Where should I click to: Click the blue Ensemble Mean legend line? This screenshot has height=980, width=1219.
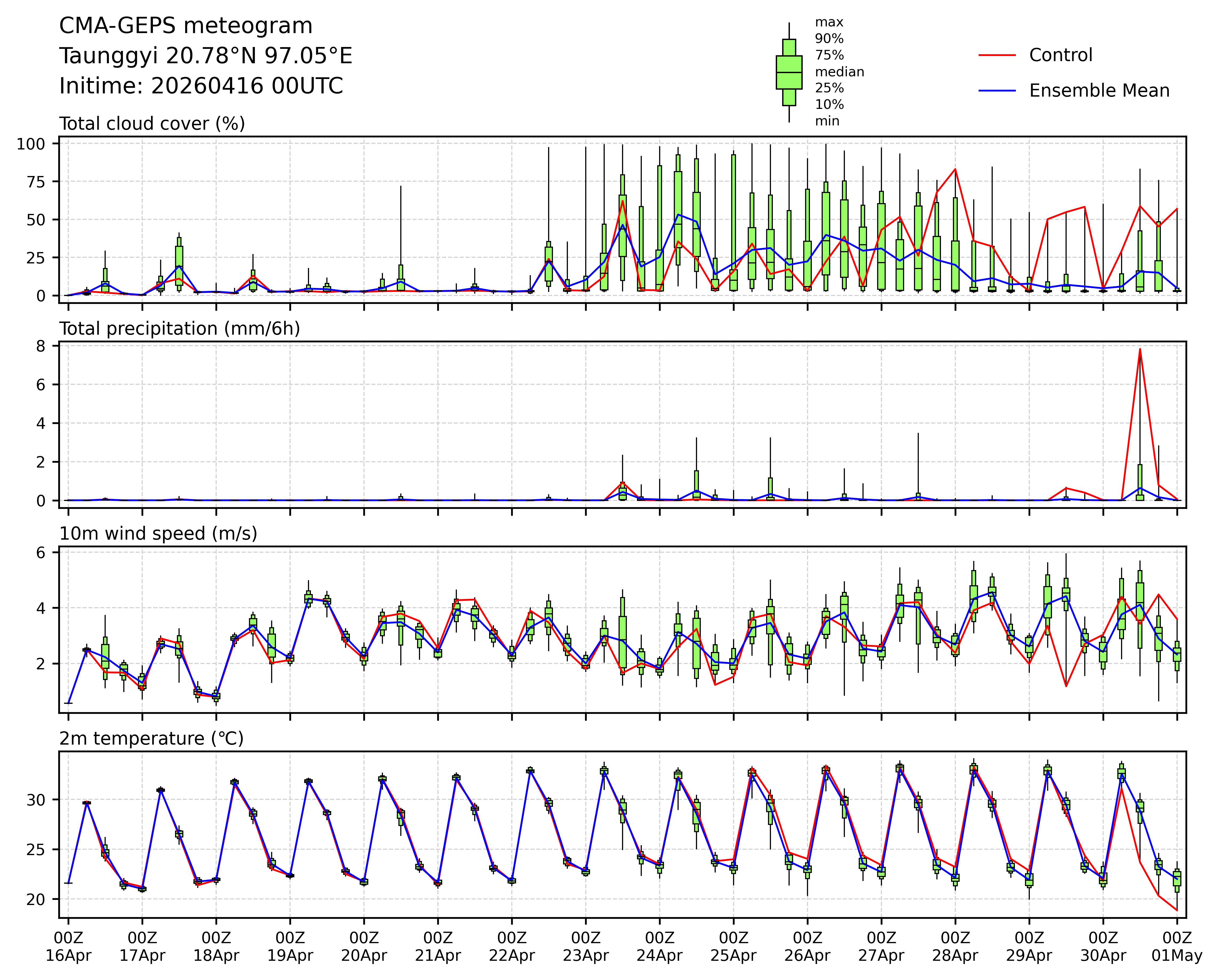pos(997,90)
